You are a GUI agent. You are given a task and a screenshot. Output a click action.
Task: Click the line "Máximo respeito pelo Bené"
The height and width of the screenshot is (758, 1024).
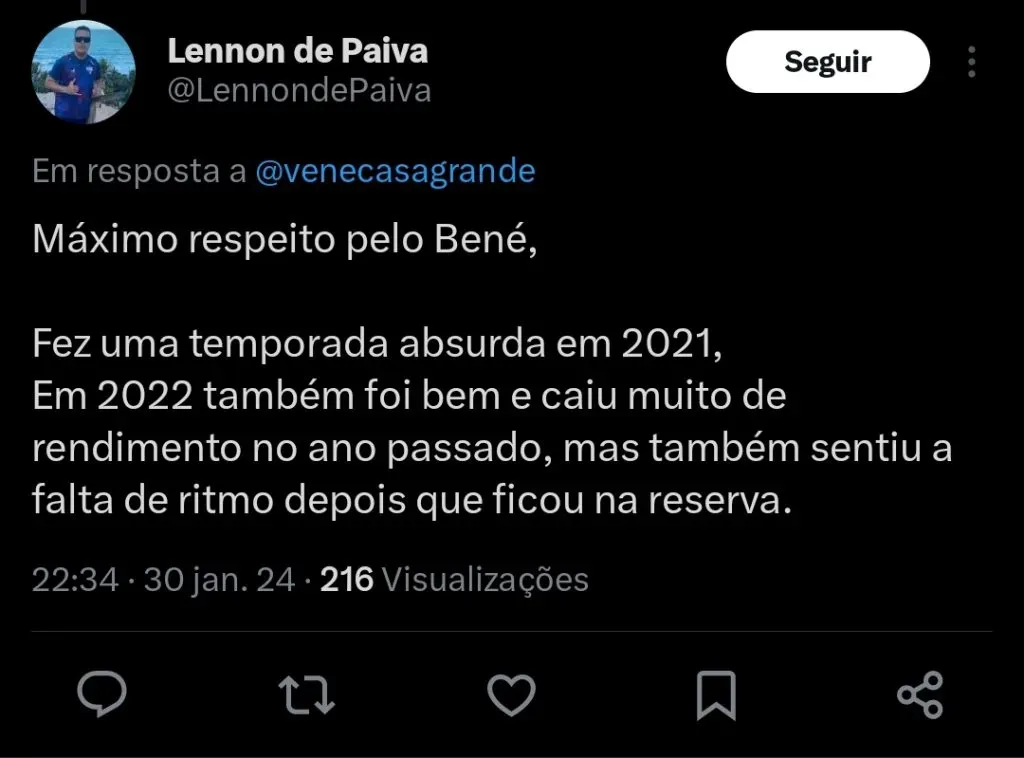[x=285, y=239]
